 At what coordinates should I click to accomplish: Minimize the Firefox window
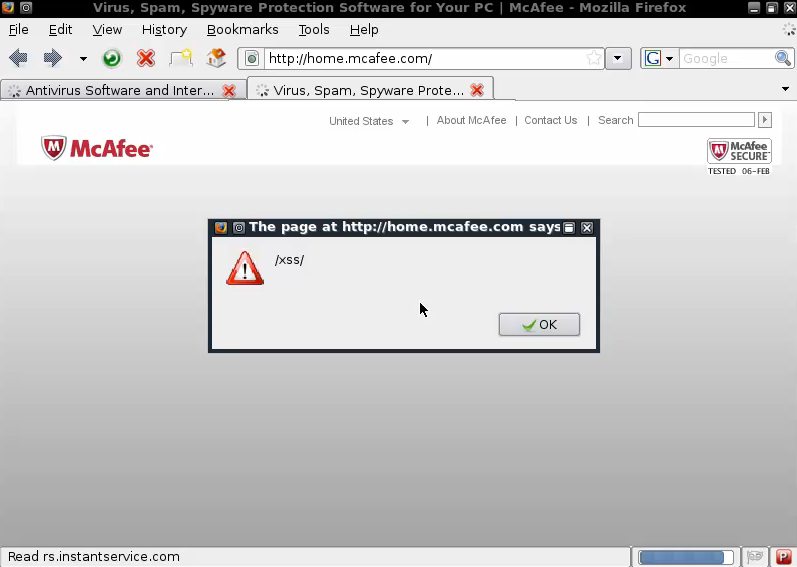pos(754,8)
